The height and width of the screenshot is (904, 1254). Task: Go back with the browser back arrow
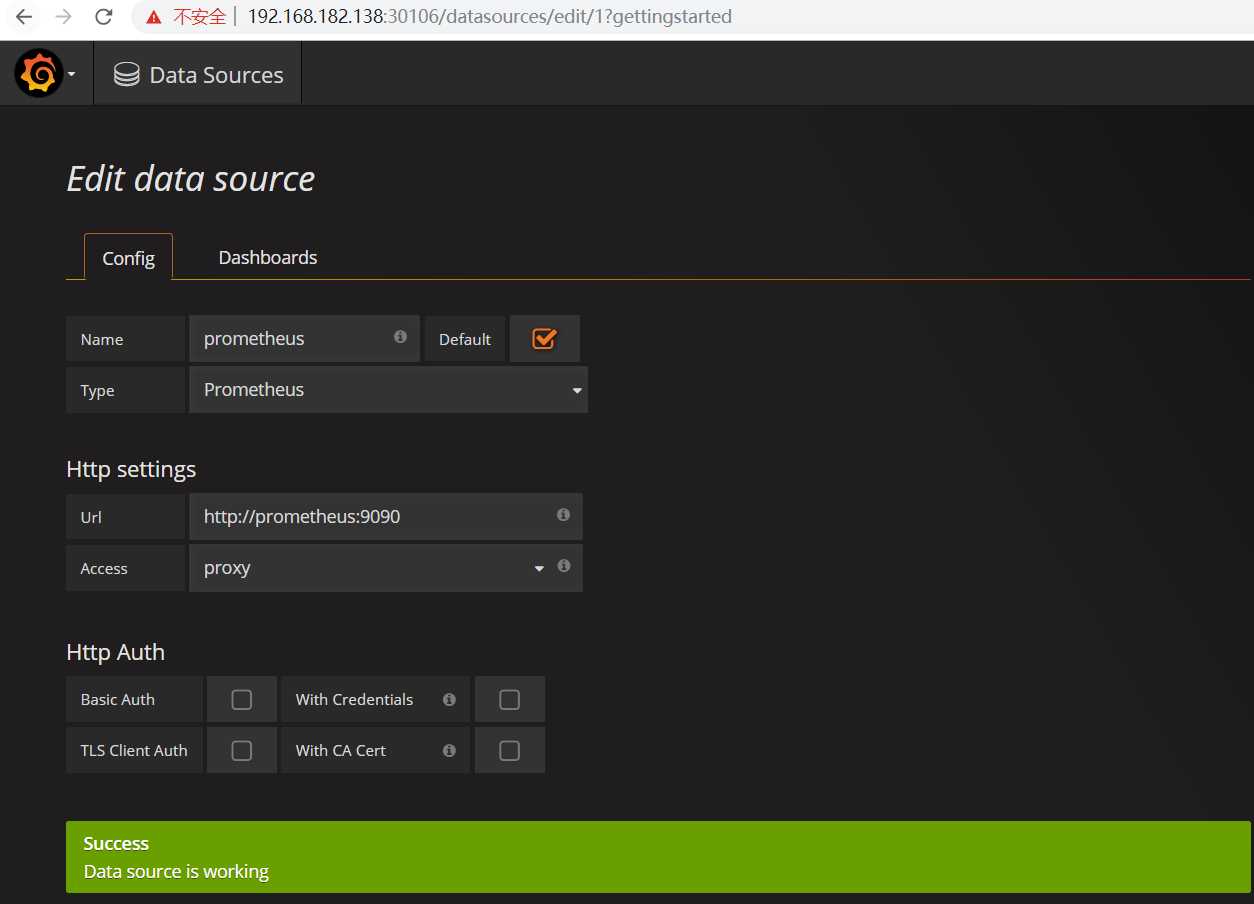tap(24, 17)
